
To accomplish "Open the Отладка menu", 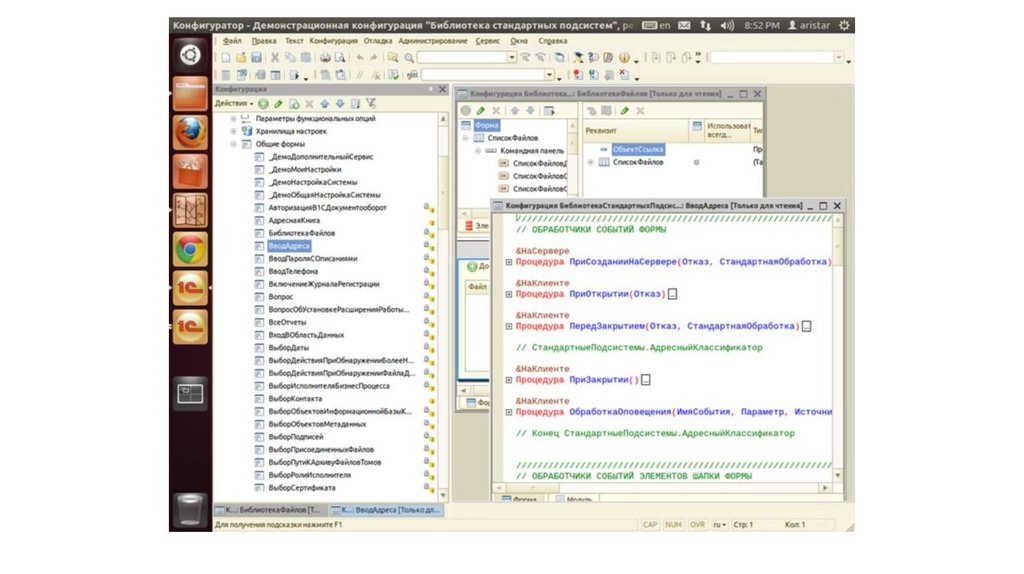I will (378, 41).
